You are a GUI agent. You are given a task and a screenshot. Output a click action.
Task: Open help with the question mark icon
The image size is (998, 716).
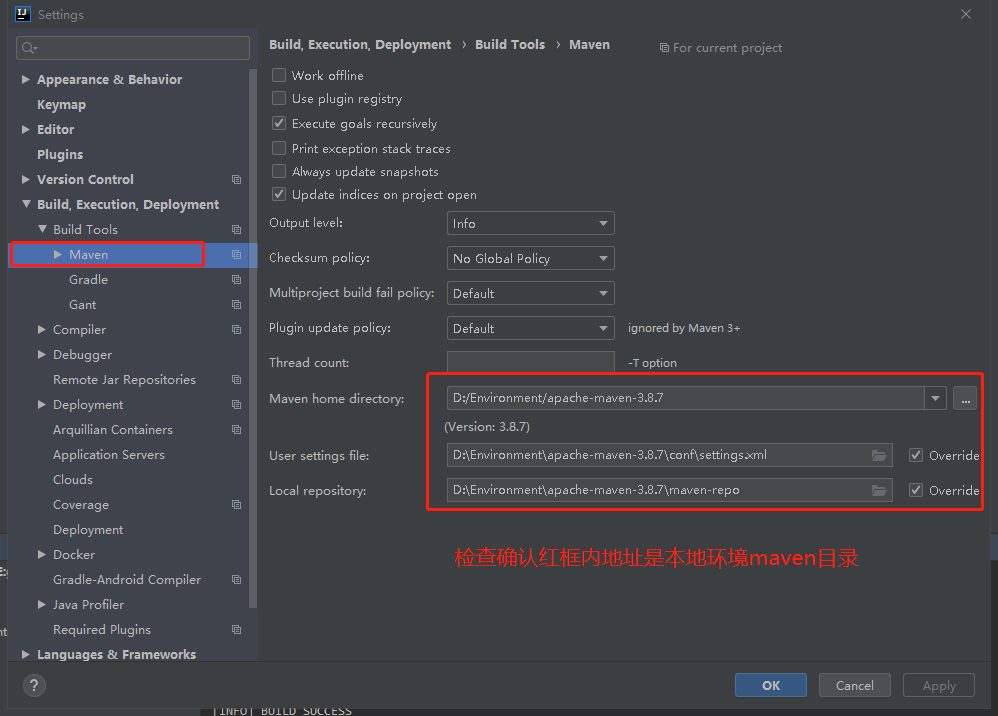(34, 685)
